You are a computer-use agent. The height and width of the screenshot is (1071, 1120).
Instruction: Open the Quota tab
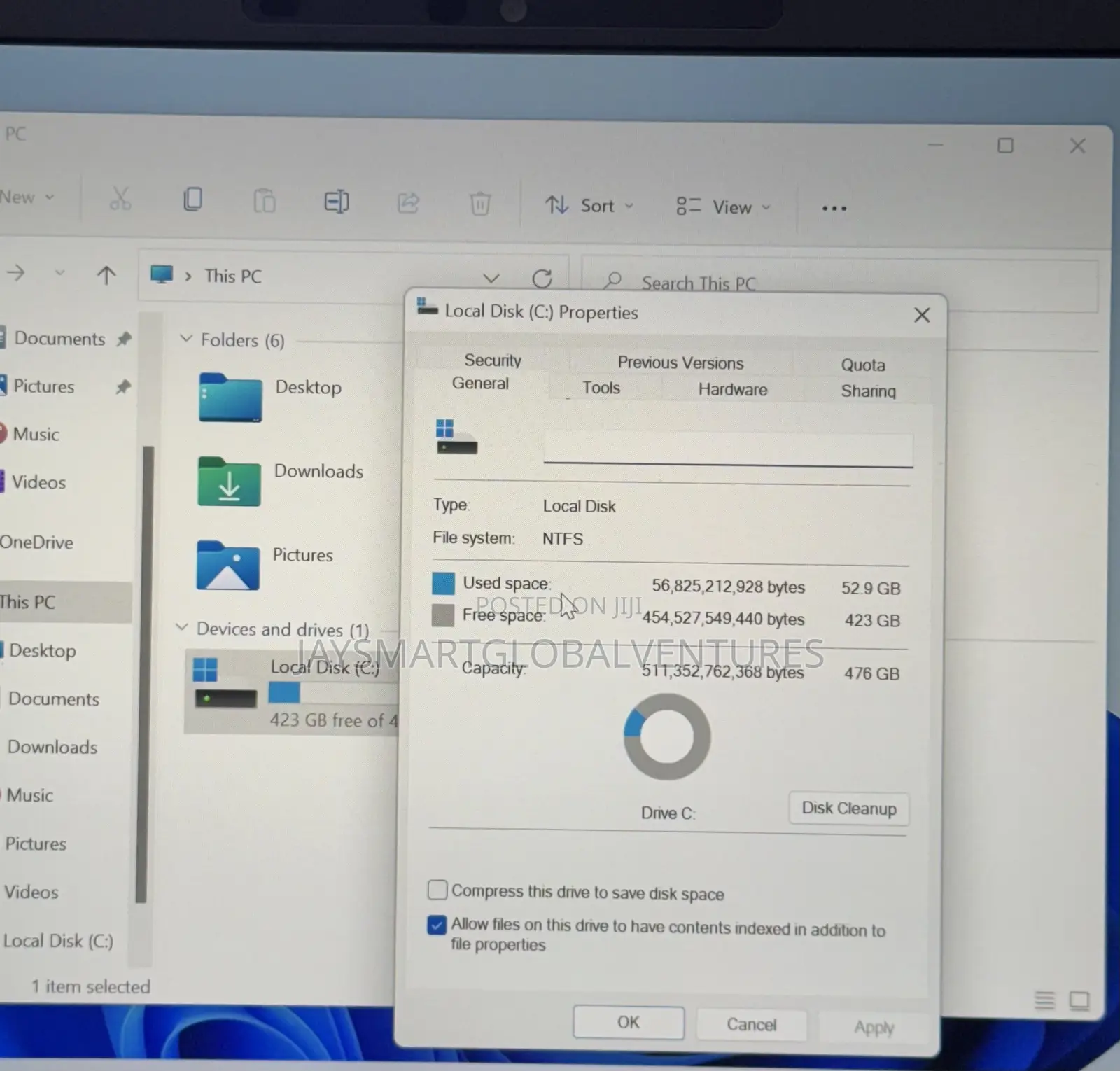(x=863, y=365)
